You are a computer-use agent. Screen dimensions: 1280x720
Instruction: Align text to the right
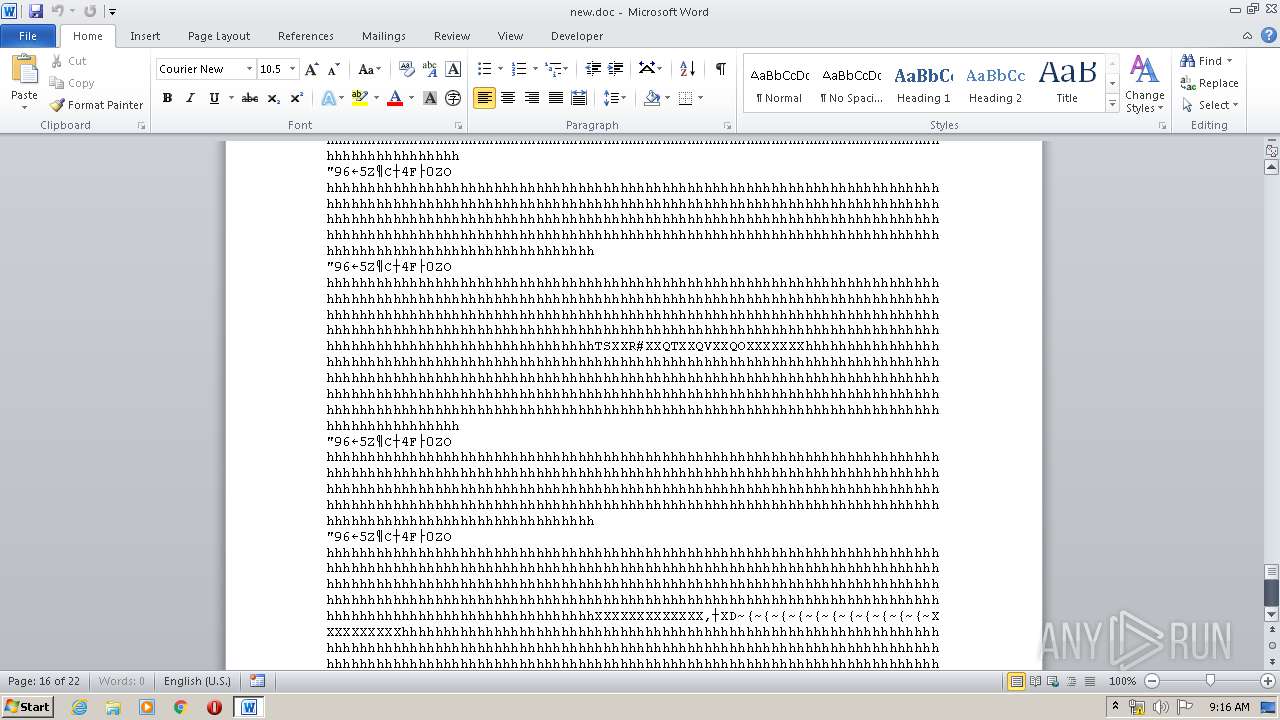pyautogui.click(x=532, y=98)
